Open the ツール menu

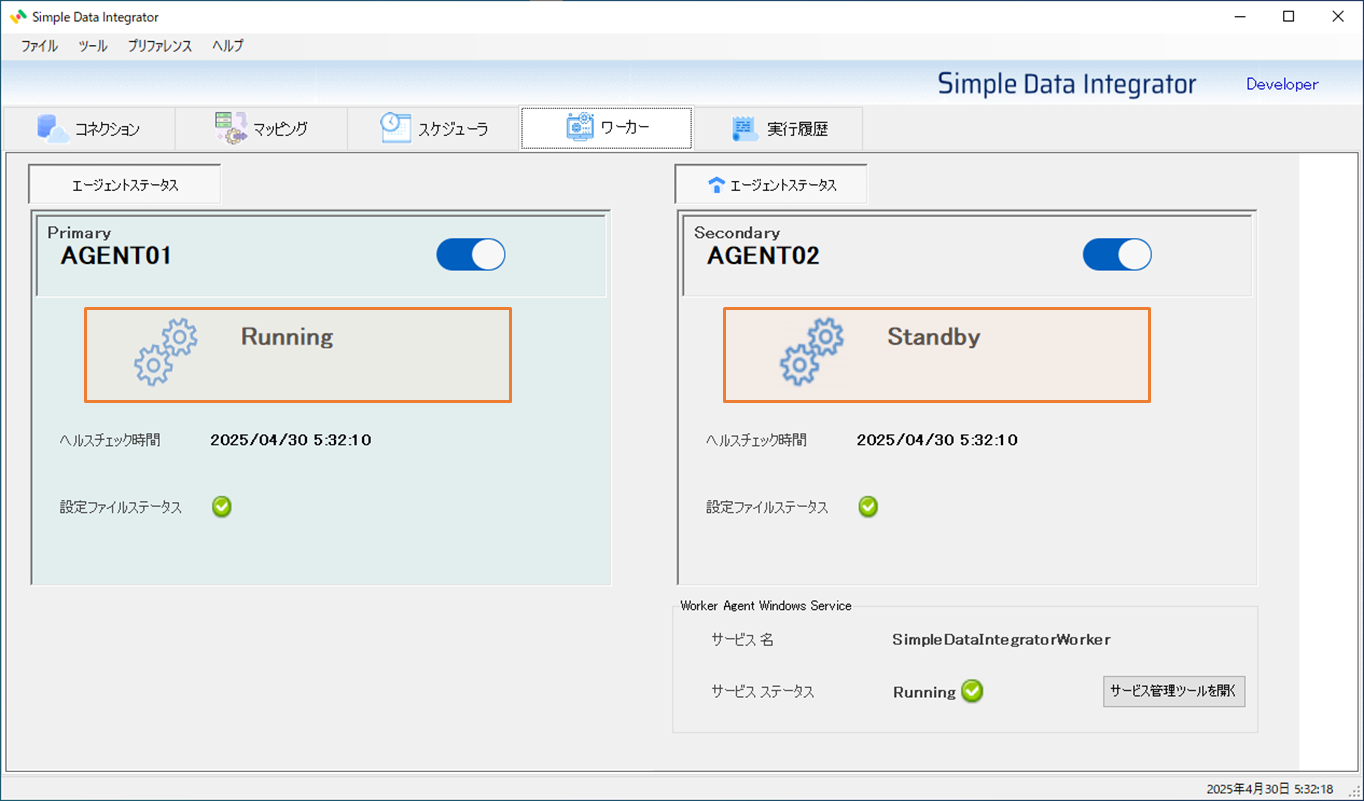pos(93,46)
